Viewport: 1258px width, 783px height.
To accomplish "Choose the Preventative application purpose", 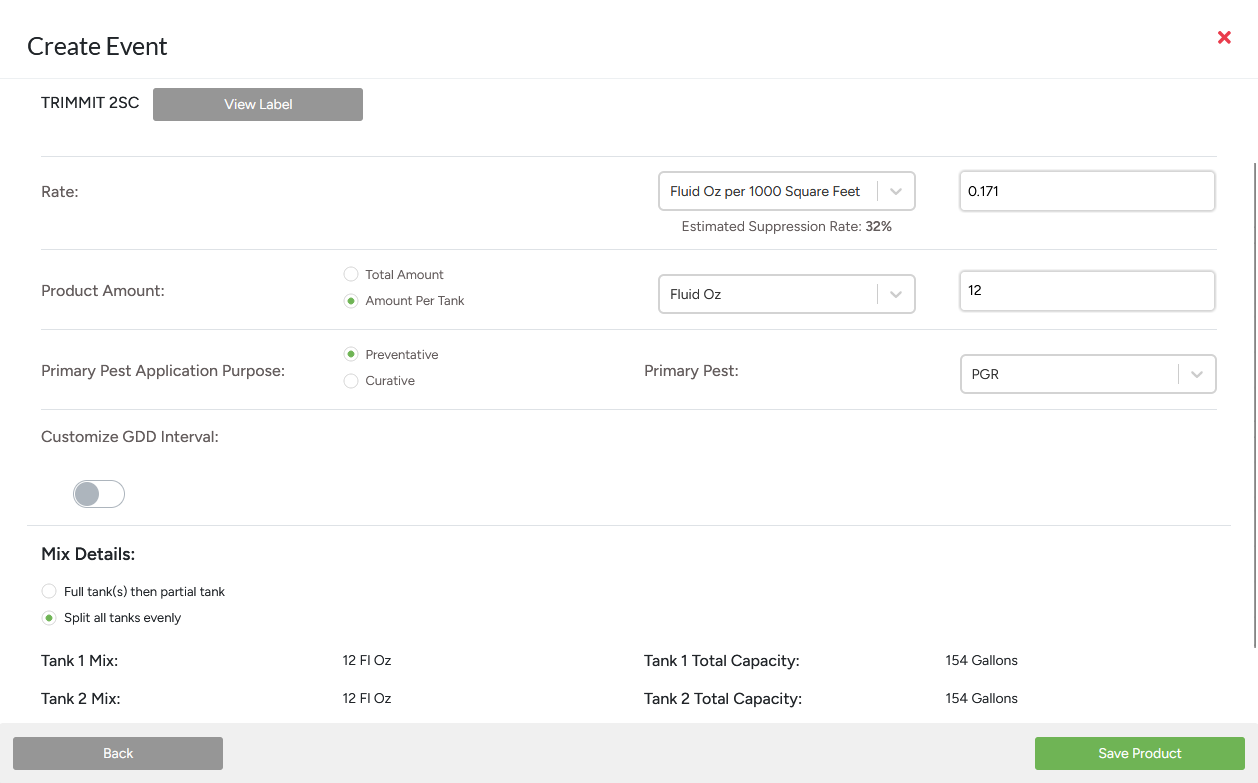I will [351, 355].
